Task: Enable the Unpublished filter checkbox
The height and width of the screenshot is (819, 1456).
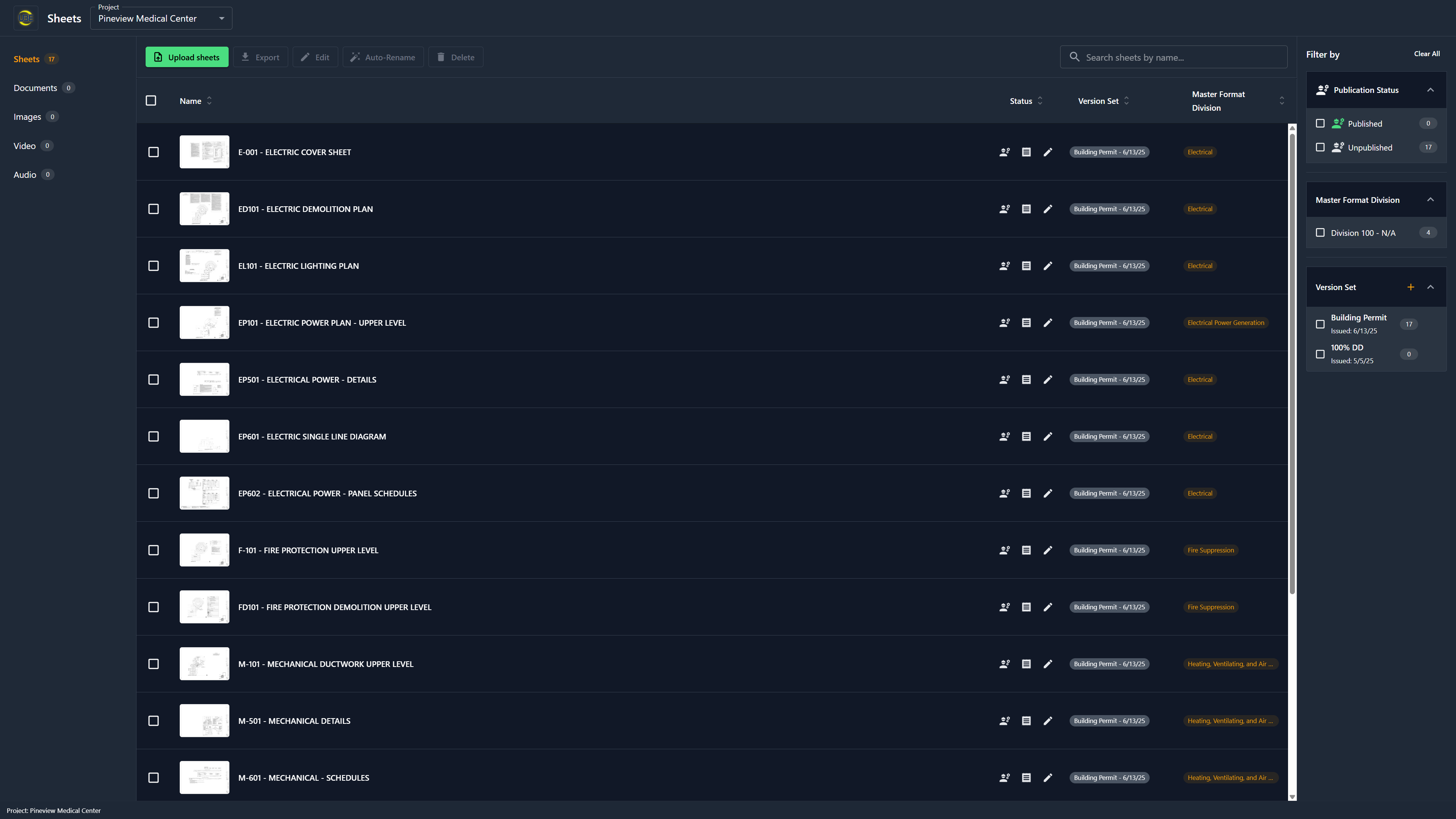Action: coord(1320,147)
